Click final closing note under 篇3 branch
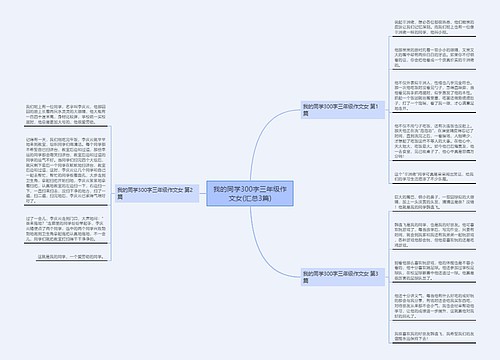 (x=434, y=336)
